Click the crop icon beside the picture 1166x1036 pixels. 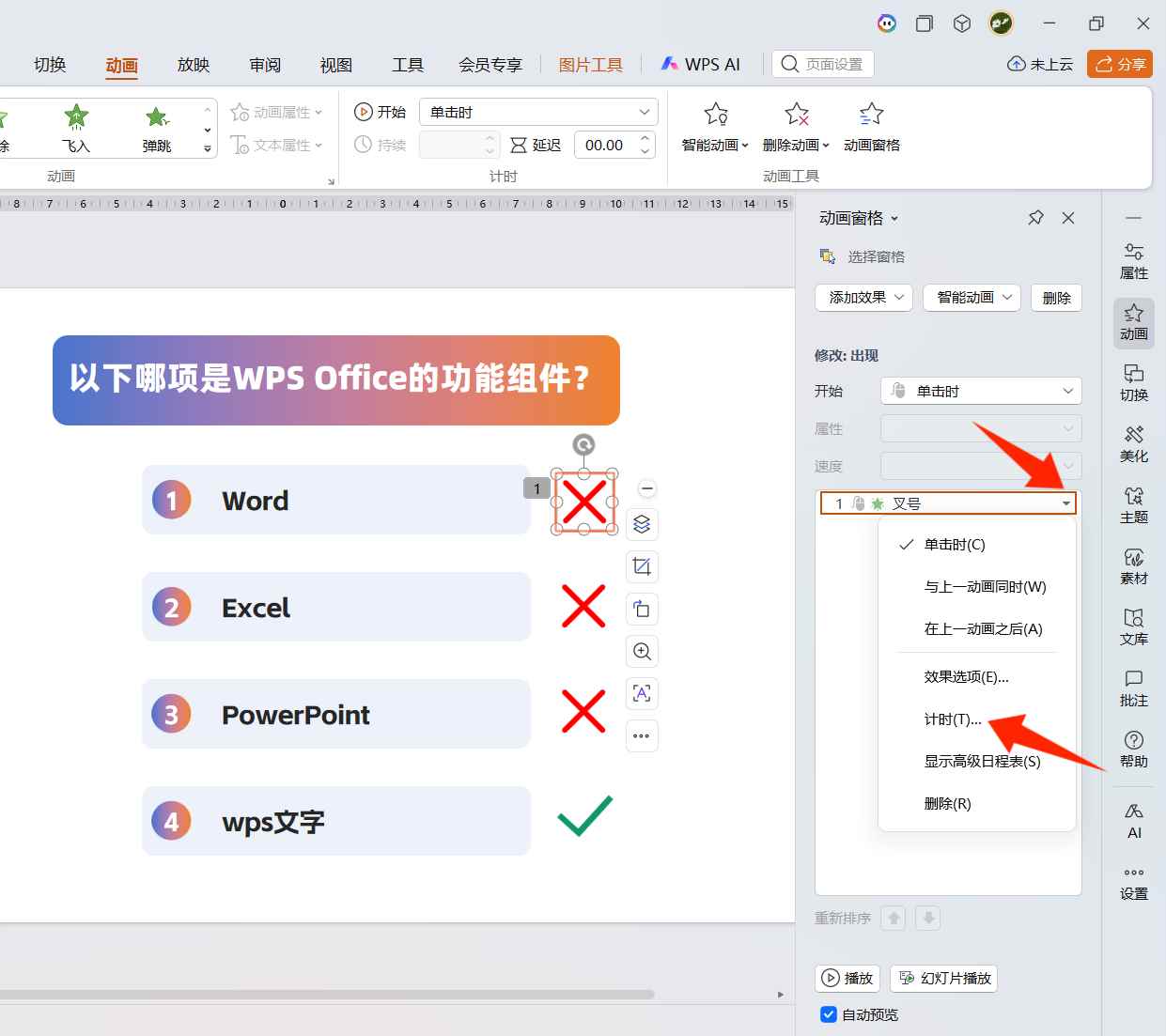click(x=642, y=566)
